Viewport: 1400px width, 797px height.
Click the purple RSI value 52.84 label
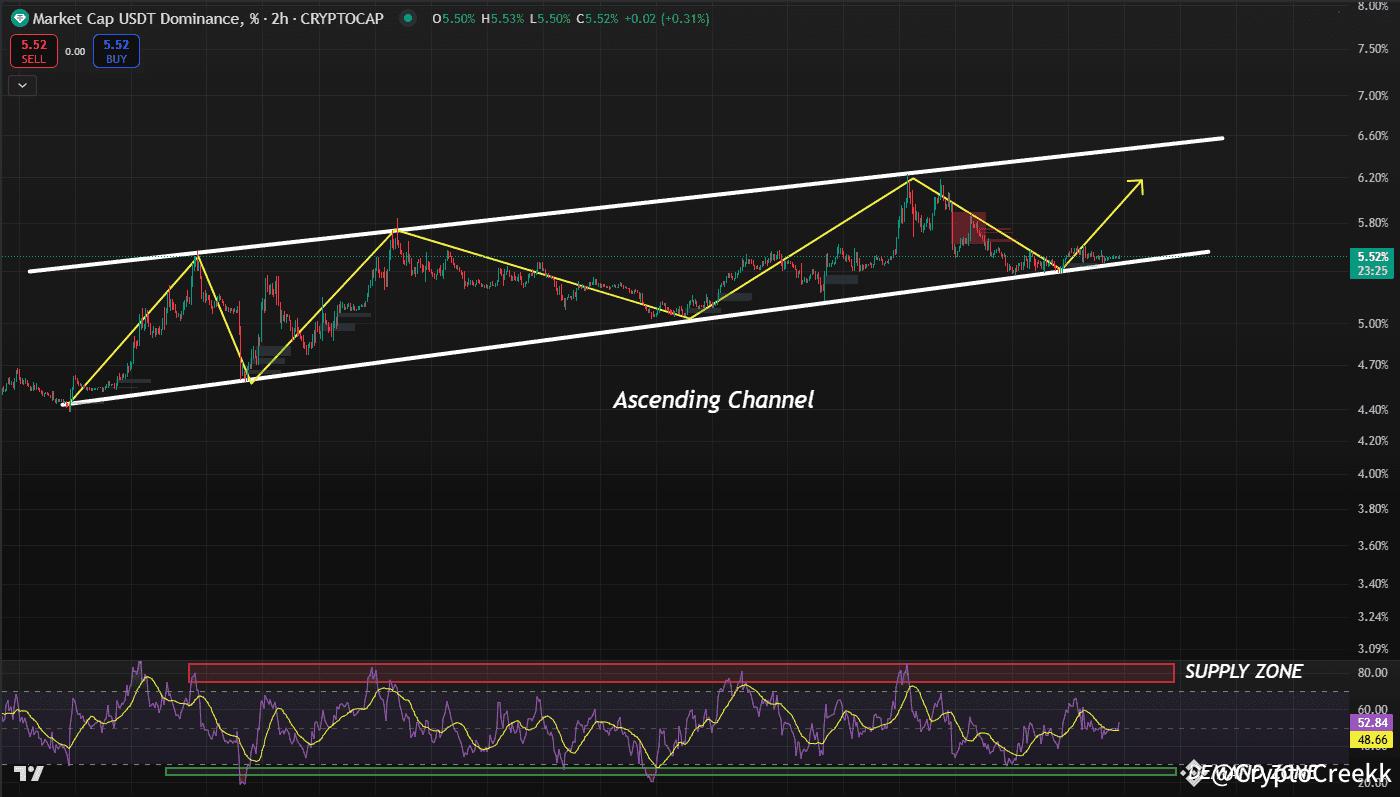[x=1371, y=722]
